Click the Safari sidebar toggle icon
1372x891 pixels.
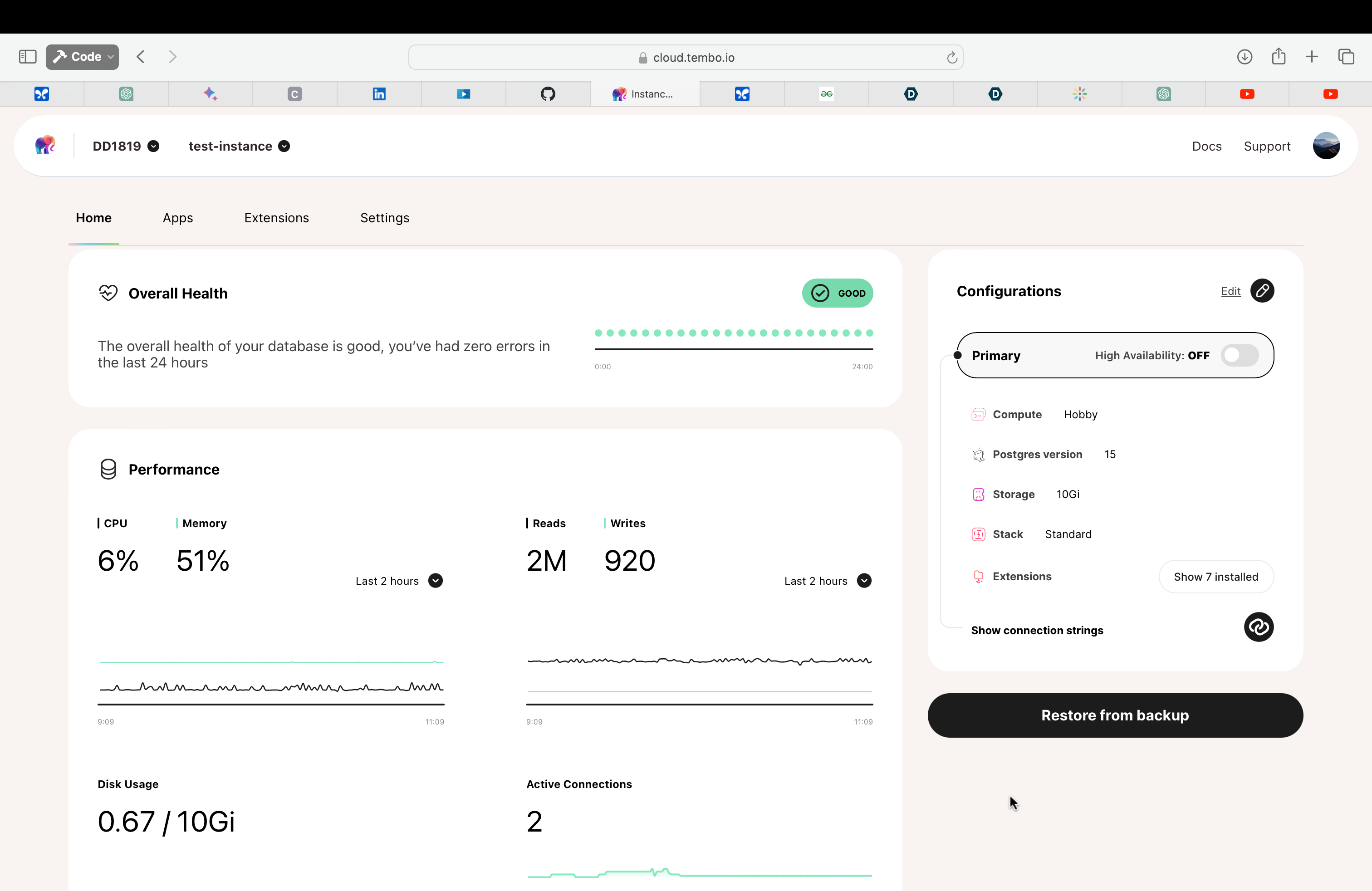tap(28, 56)
